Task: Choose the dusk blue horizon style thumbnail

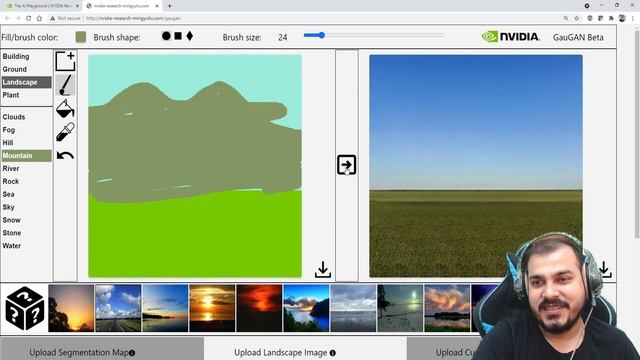Action: point(165,308)
